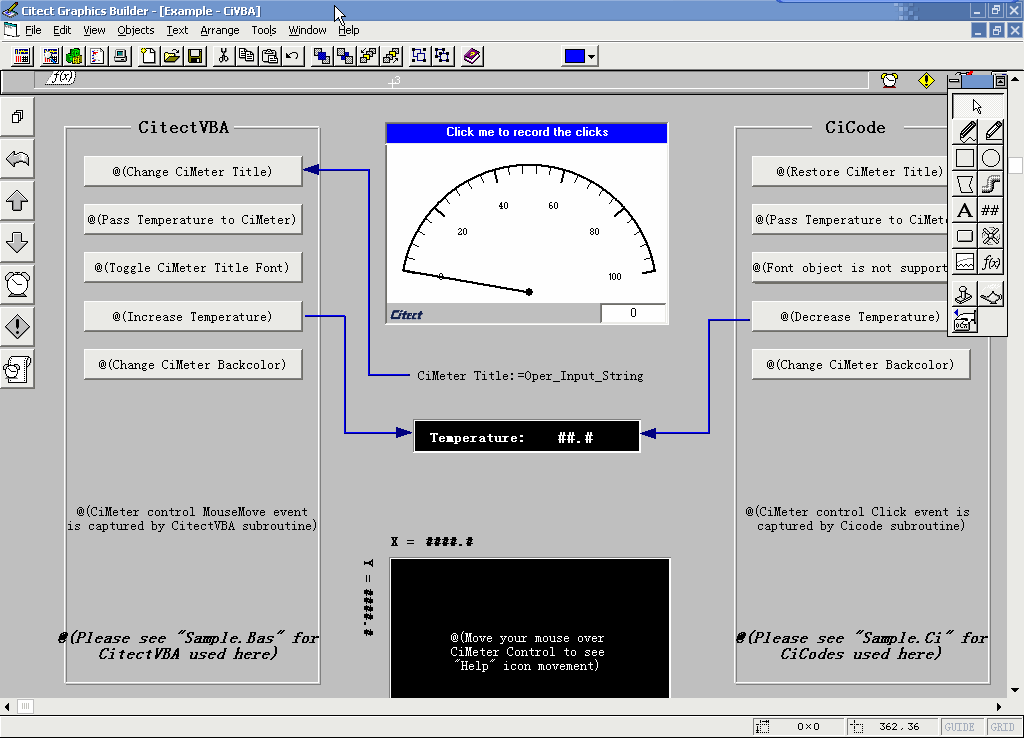Select the alarm clock sidebar icon

pyautogui.click(x=17, y=284)
